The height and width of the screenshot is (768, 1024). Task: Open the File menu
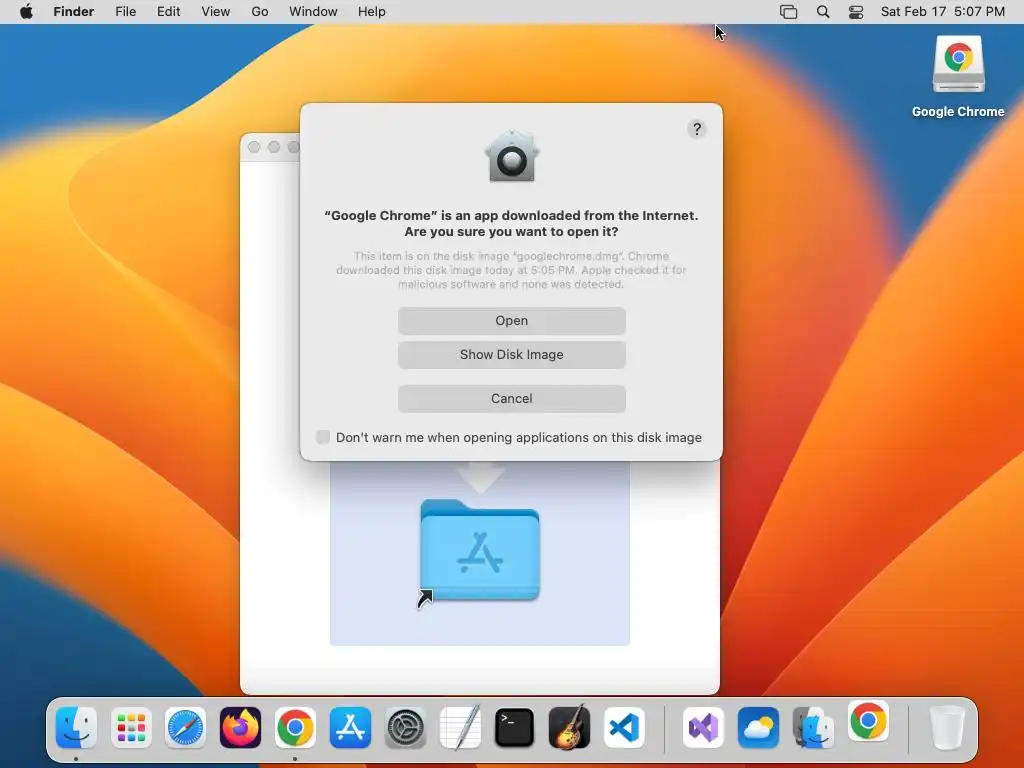click(x=125, y=12)
